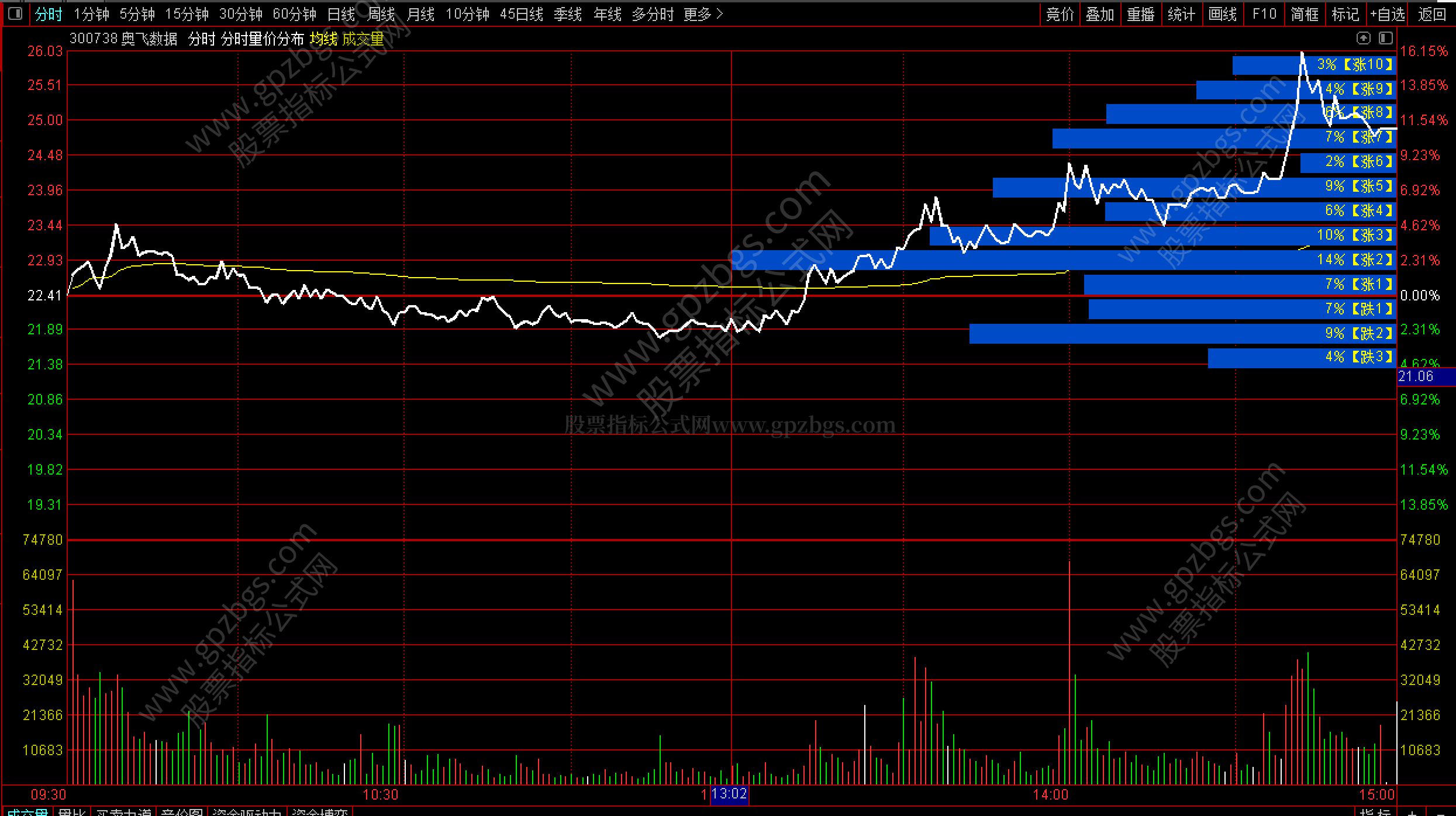Open the 多分时 multi-day dropdown
Screen dimensions: 1456x816
(653, 14)
